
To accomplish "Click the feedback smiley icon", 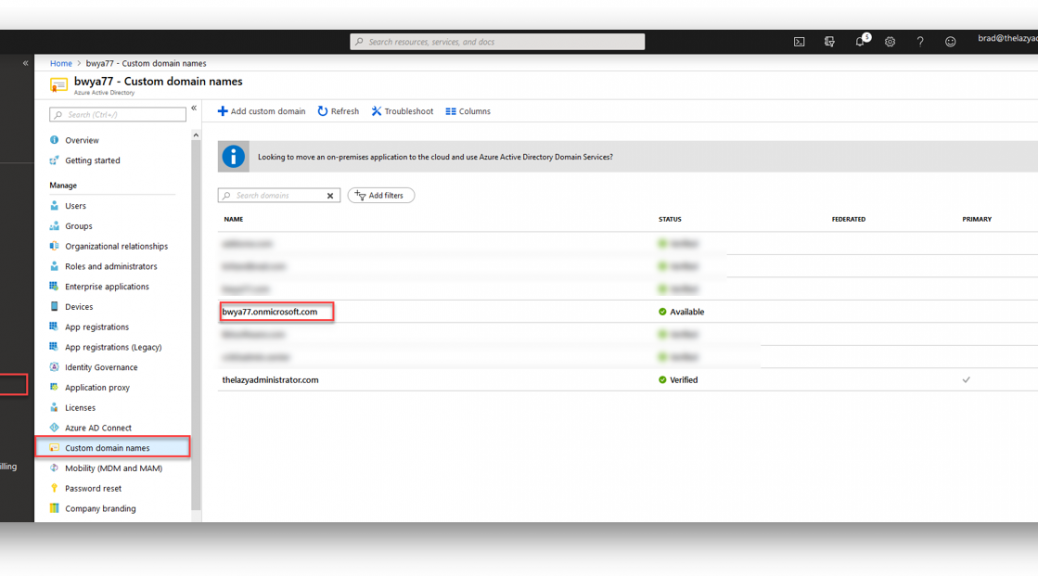I will tap(950, 42).
